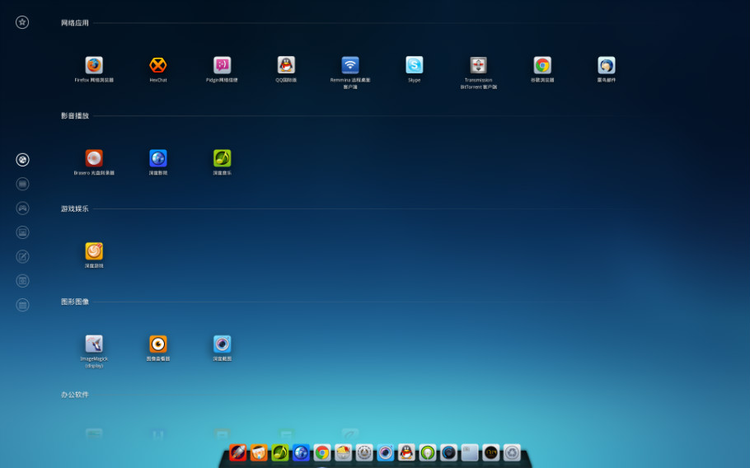The image size is (750, 468).
Task: Open the trash recycle icon in the dock
Action: coord(511,452)
